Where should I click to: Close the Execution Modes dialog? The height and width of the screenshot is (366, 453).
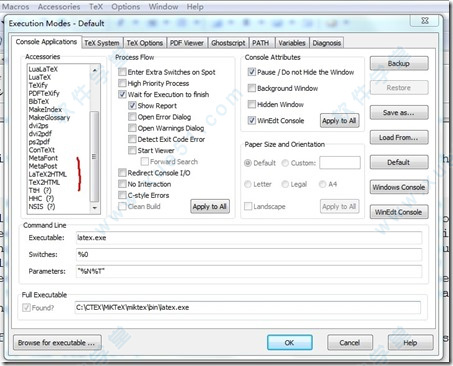pyautogui.click(x=425, y=21)
